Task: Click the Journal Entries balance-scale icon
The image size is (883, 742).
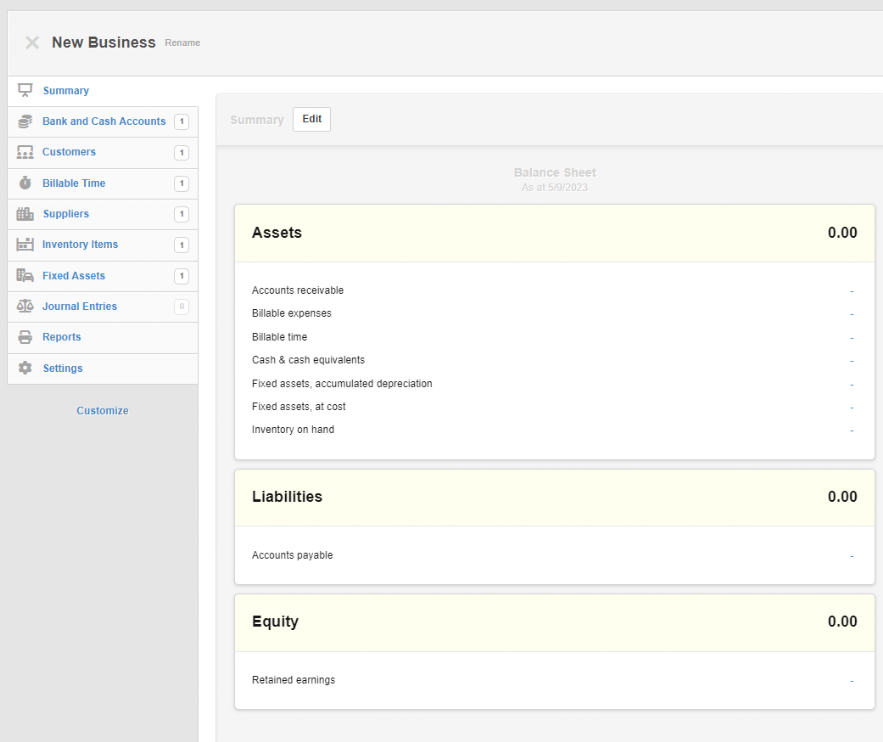Action: [x=25, y=306]
